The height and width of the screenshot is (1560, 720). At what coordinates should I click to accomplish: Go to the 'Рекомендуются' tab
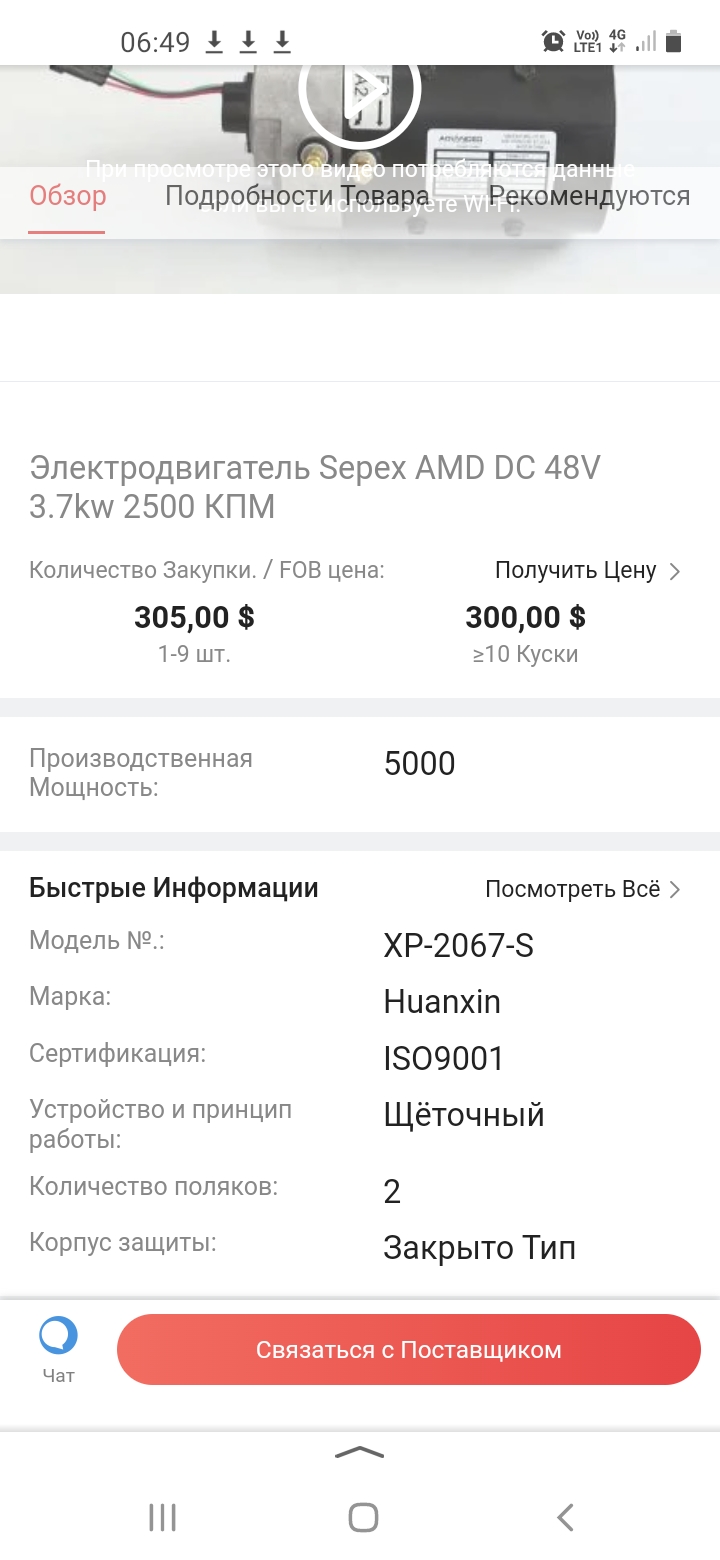click(589, 196)
